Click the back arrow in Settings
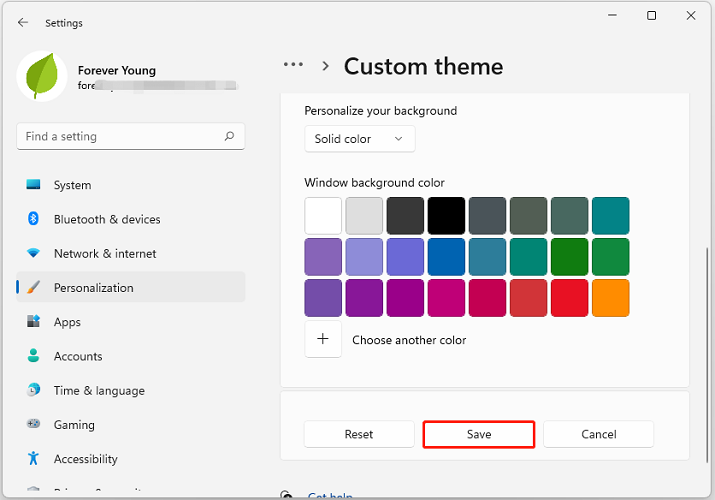715x500 pixels. click(x=23, y=22)
